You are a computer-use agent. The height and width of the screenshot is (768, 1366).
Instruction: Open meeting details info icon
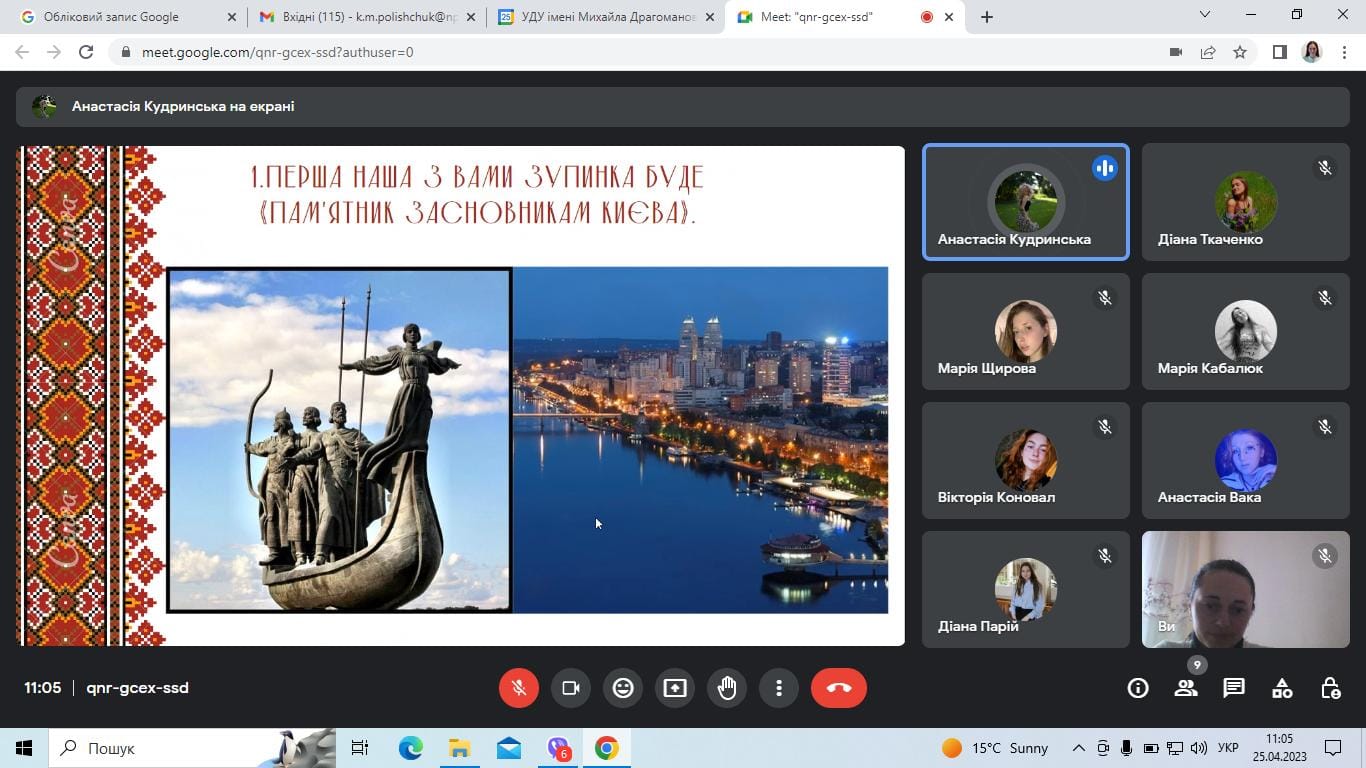click(1138, 688)
